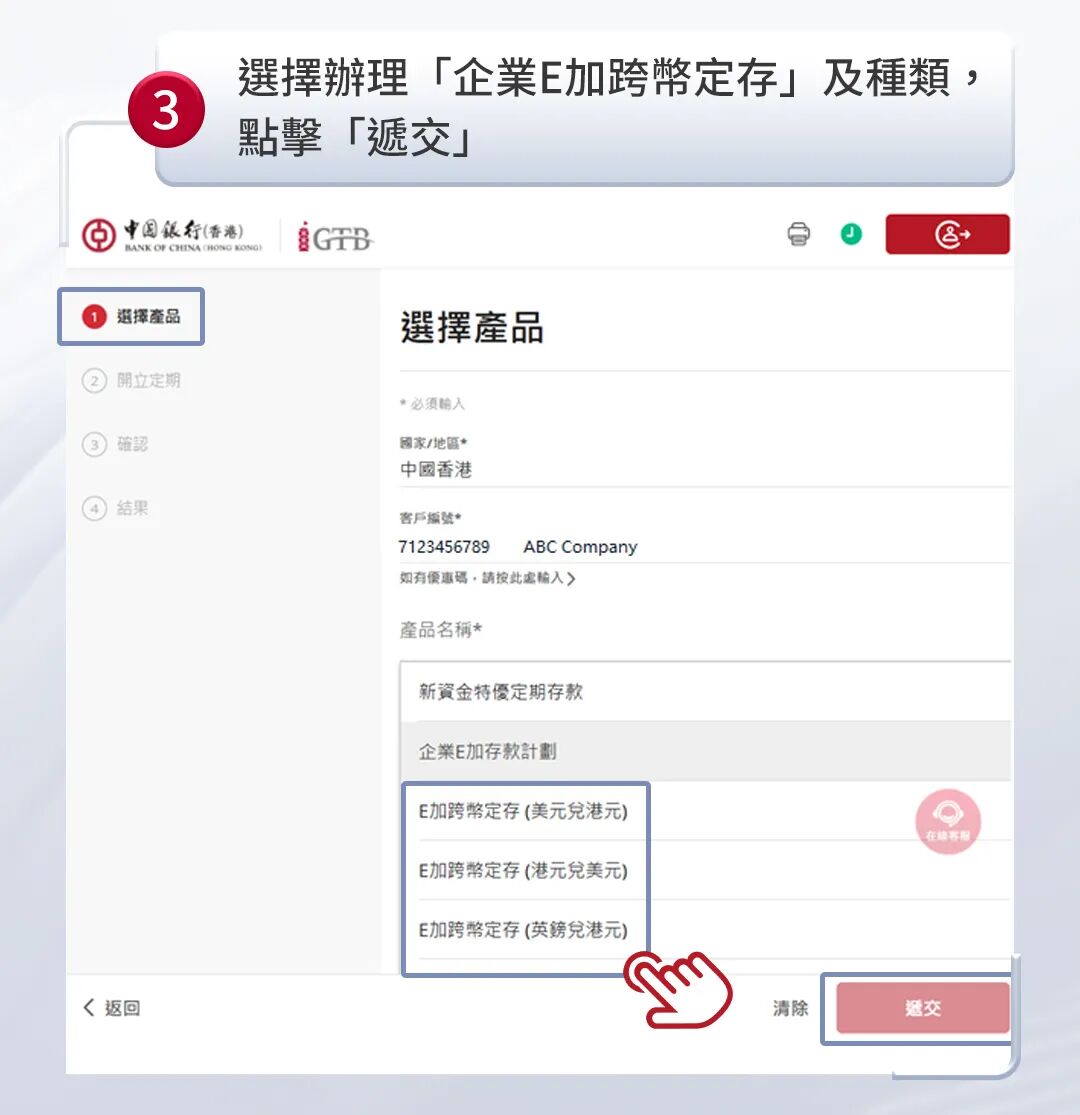Click step 2 開立定期 circle icon

[95, 380]
